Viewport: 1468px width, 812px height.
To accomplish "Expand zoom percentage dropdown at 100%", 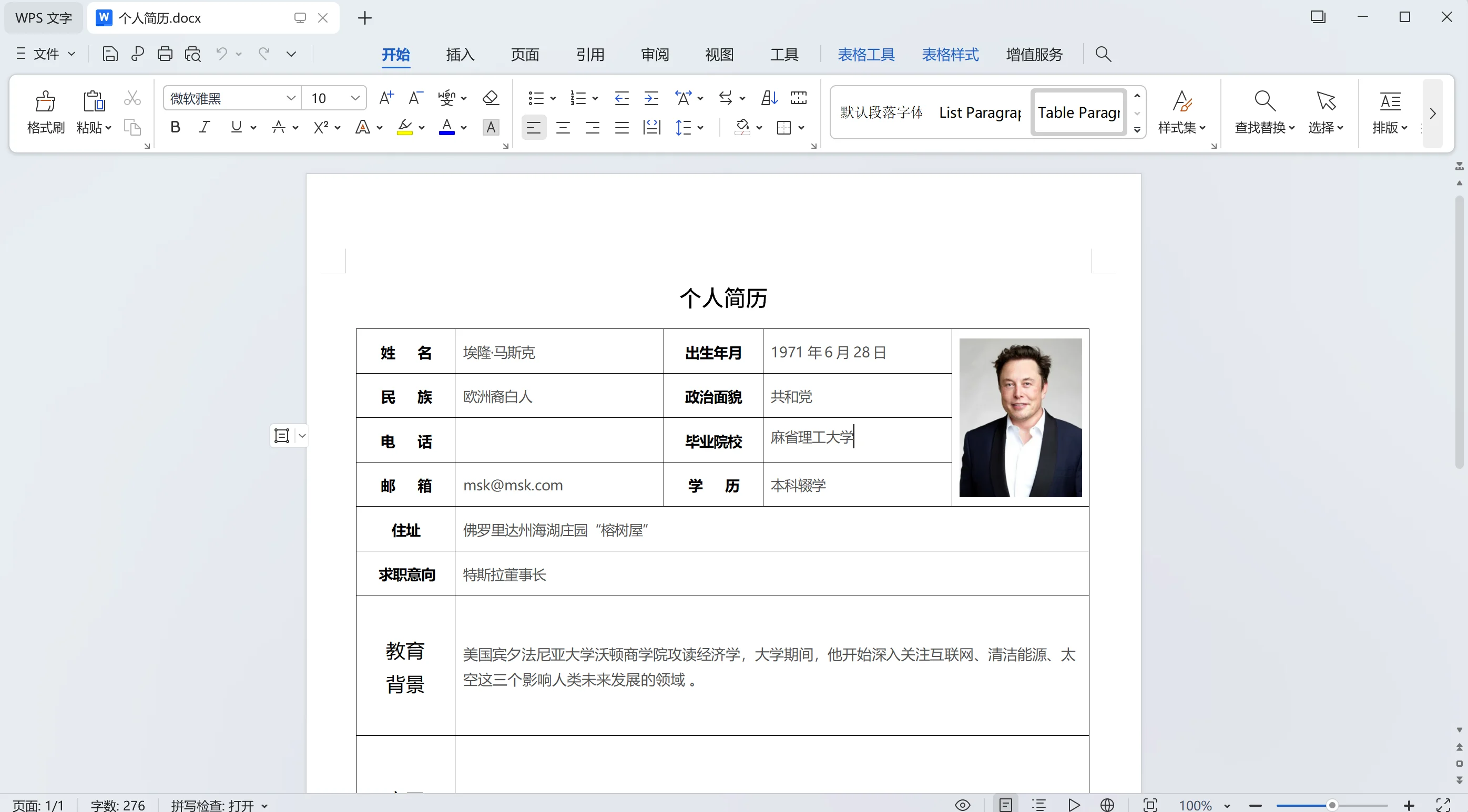I will click(x=1228, y=806).
